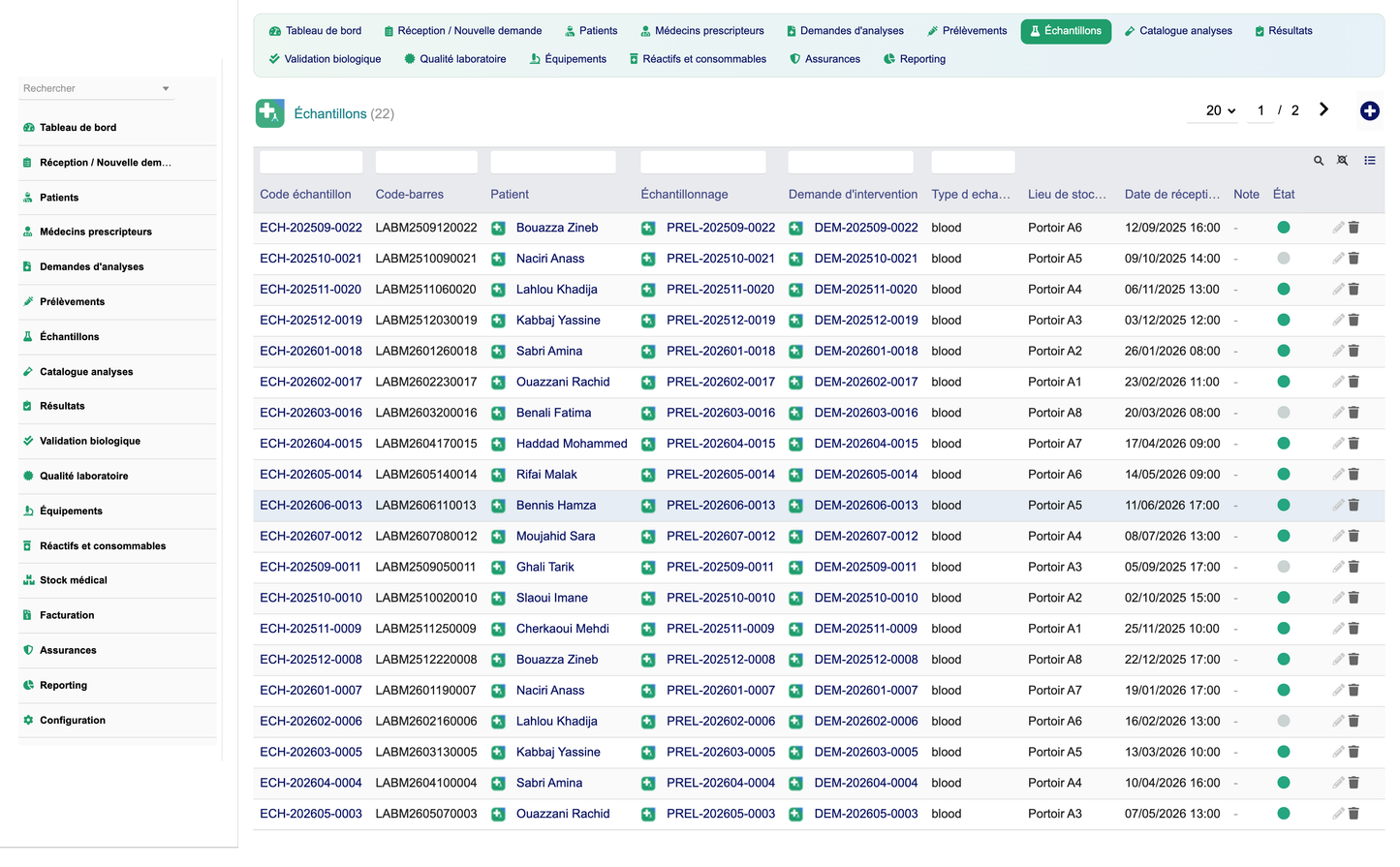Viewport: 1400px width, 867px height.
Task: Click green État dot for ECH-202509-0022
Action: coord(1284,228)
